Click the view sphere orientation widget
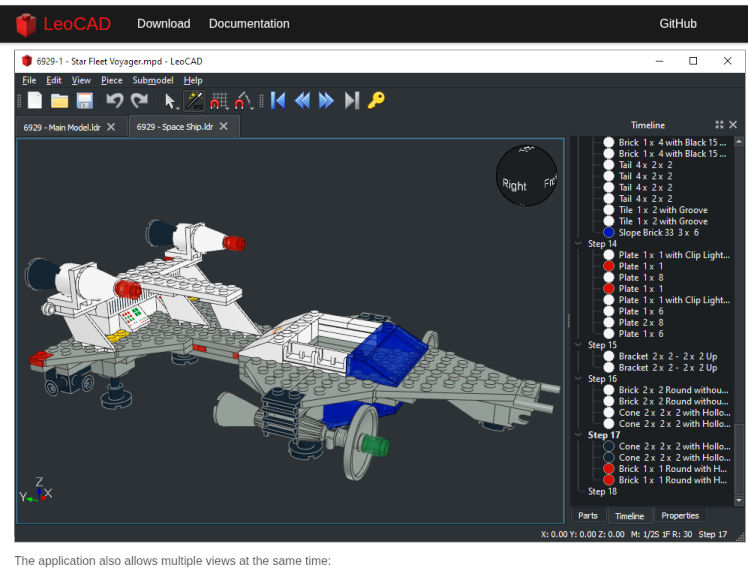Screen dimensions: 748x574 tap(528, 177)
